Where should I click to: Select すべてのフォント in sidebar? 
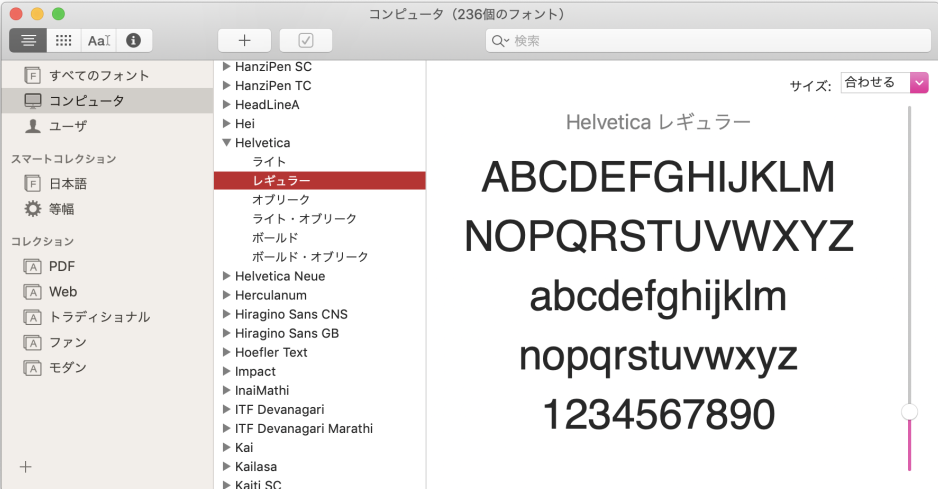(98, 75)
